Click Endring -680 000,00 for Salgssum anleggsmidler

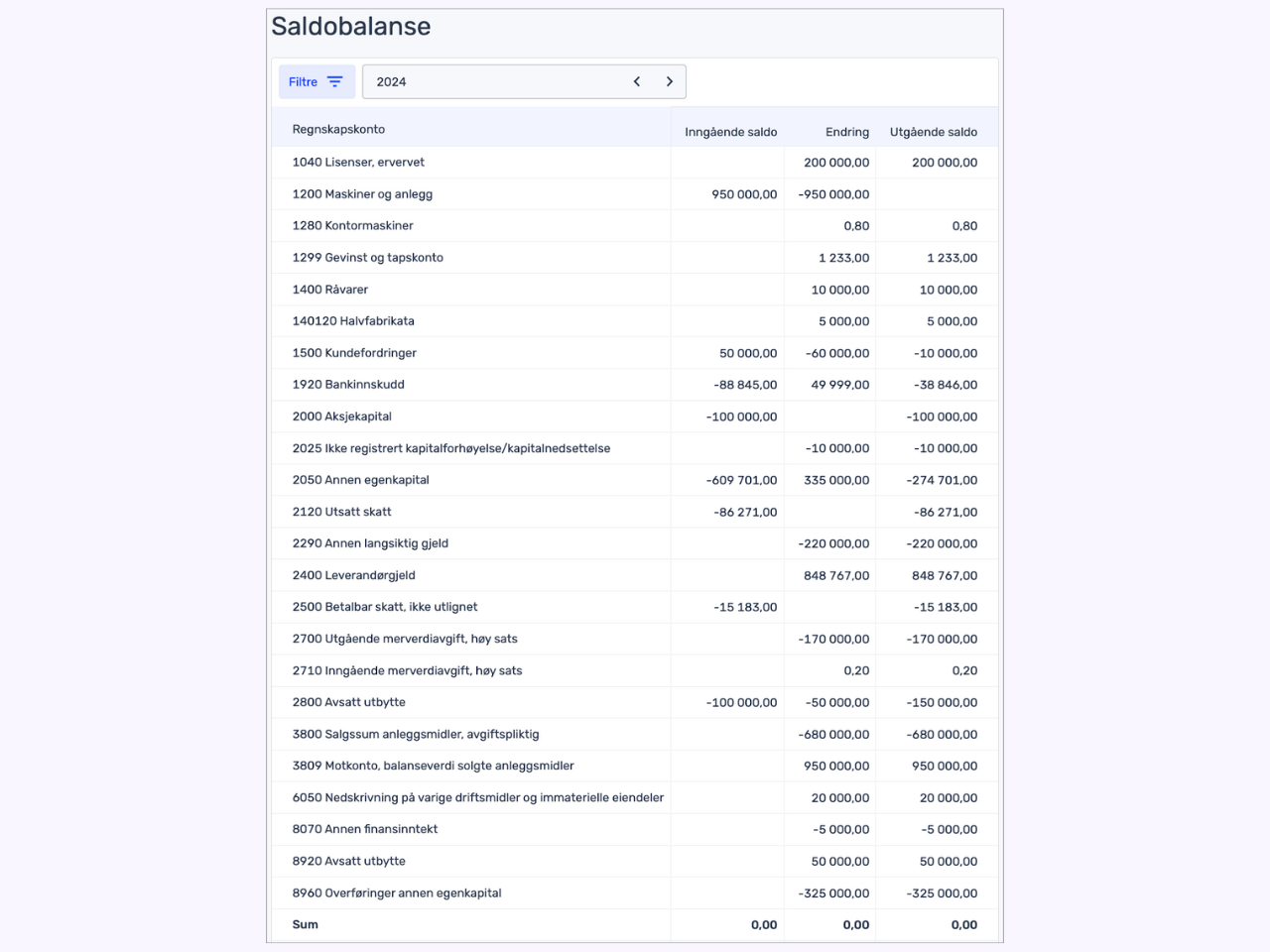point(833,734)
